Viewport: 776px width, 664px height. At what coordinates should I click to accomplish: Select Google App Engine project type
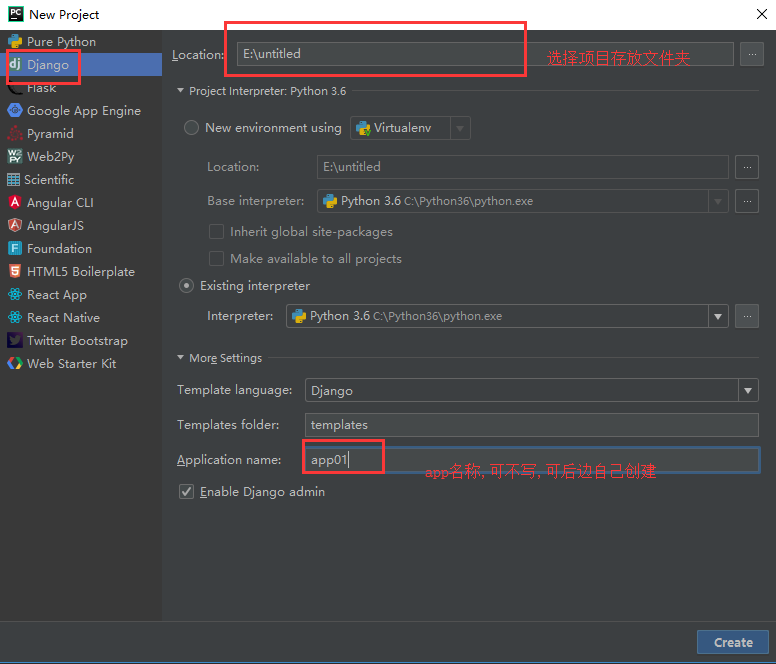pyautogui.click(x=81, y=110)
